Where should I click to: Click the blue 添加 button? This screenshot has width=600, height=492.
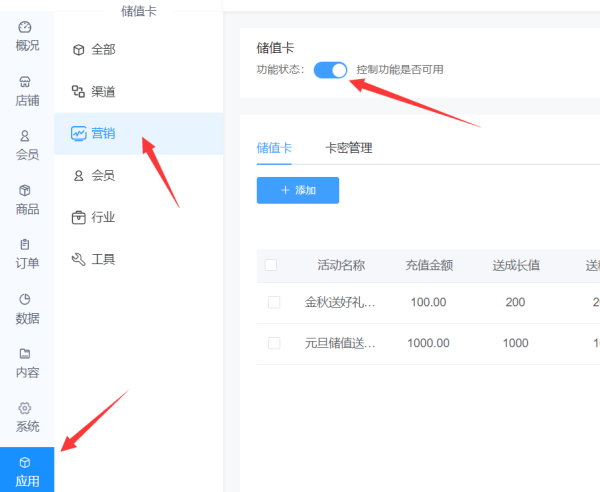(298, 190)
